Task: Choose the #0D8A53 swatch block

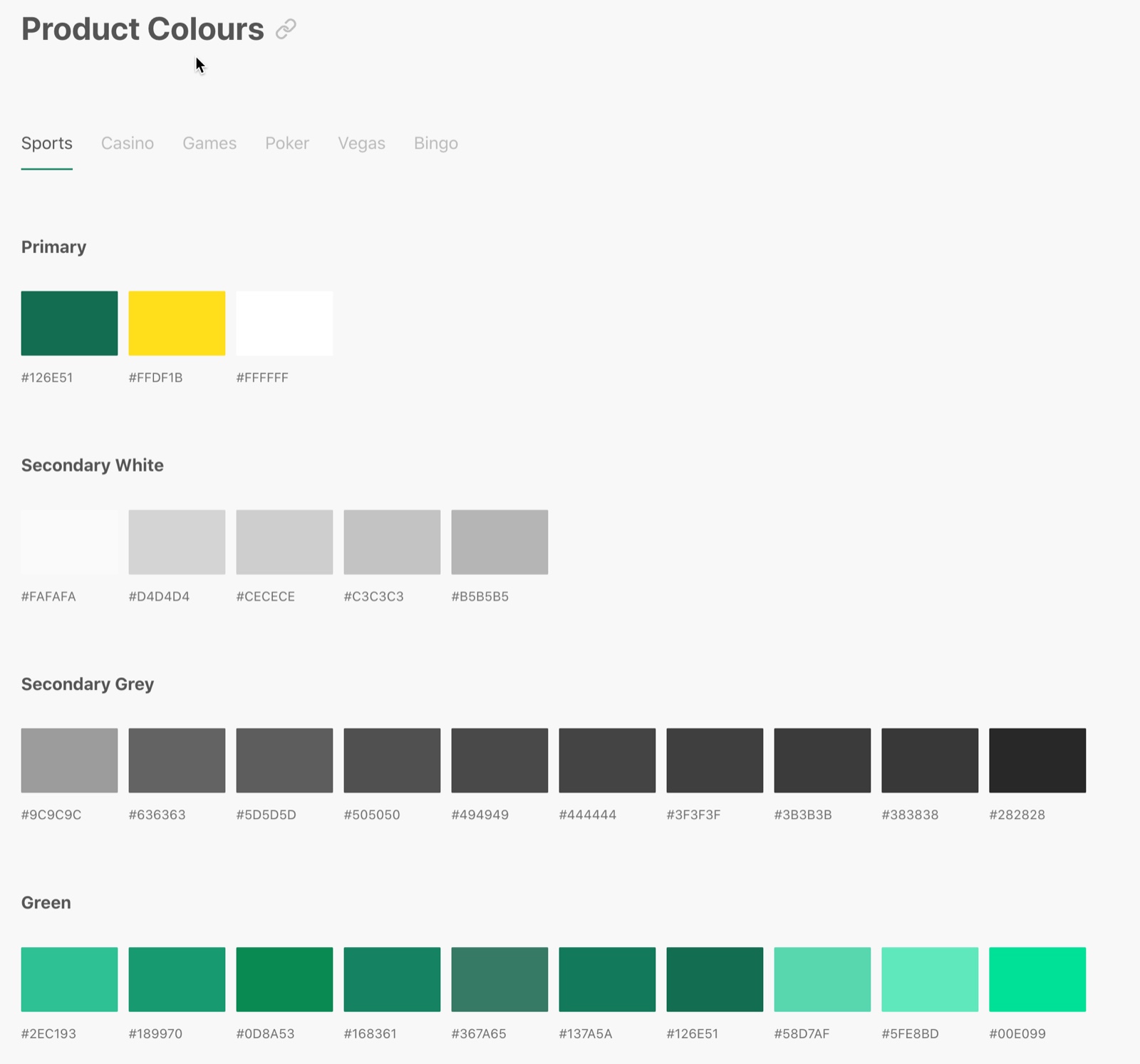Action: point(284,979)
